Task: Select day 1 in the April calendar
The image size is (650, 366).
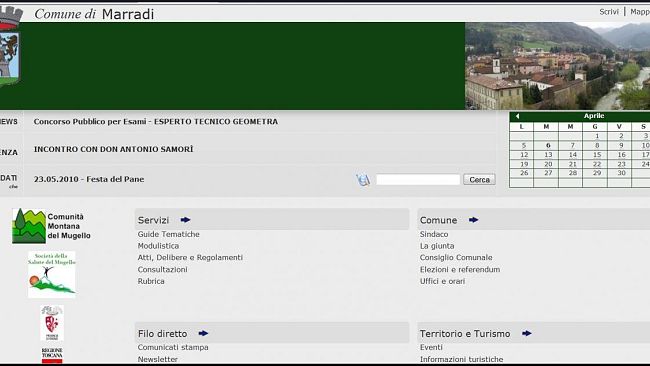Action: point(597,136)
